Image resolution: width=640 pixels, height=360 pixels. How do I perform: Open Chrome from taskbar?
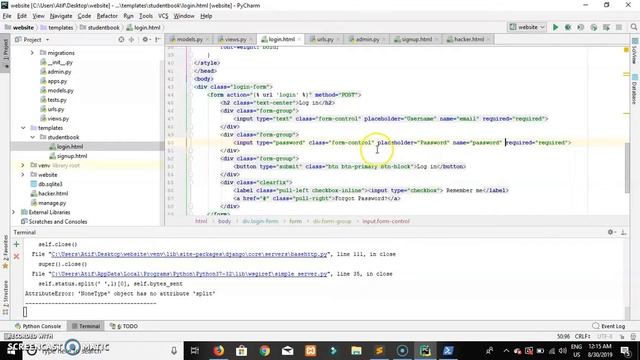264,350
